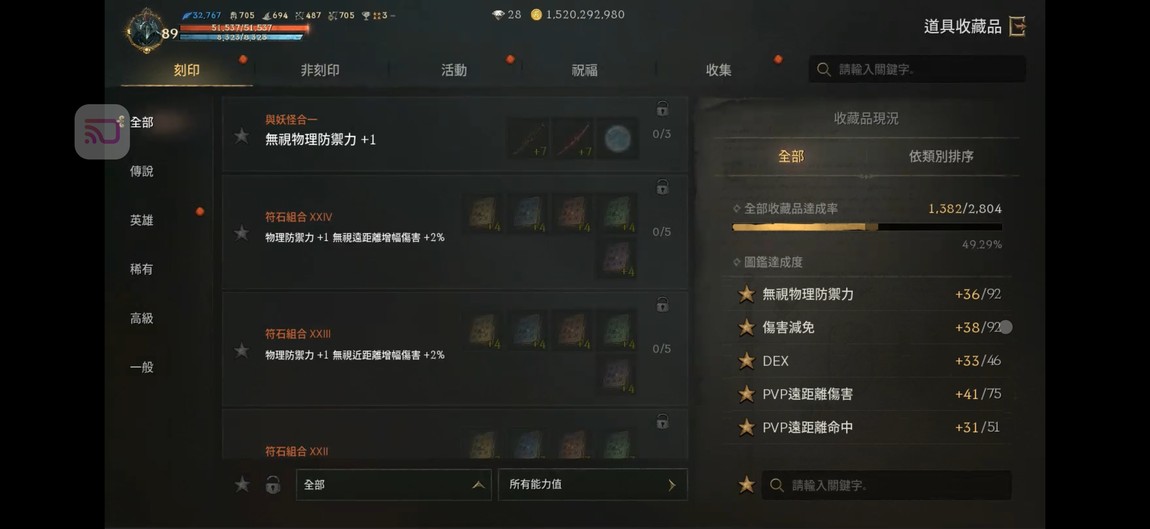Image resolution: width=1150 pixels, height=529 pixels.
Task: Toggle the star for 符石組合 XXIV
Action: point(241,233)
